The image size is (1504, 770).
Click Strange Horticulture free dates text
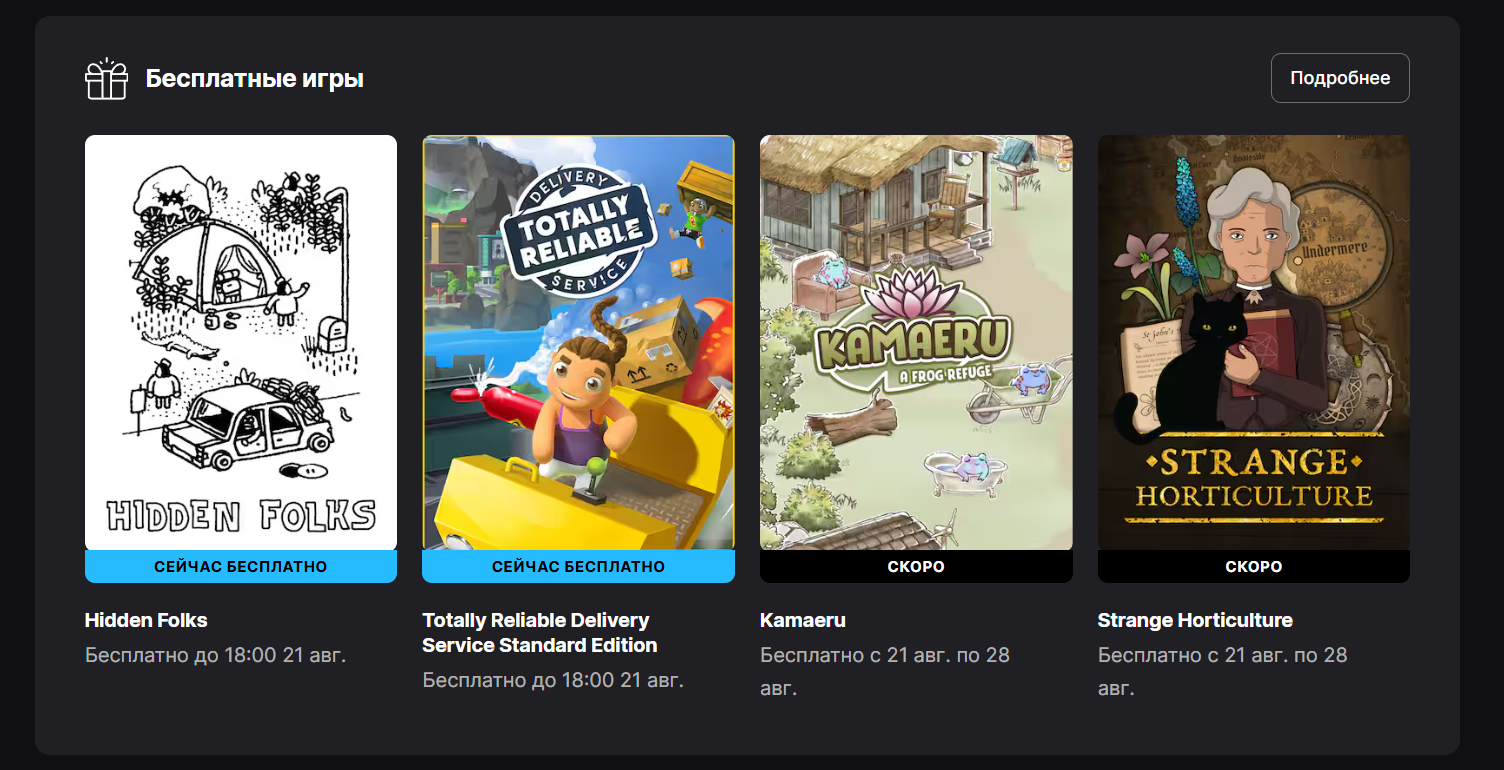1223,671
